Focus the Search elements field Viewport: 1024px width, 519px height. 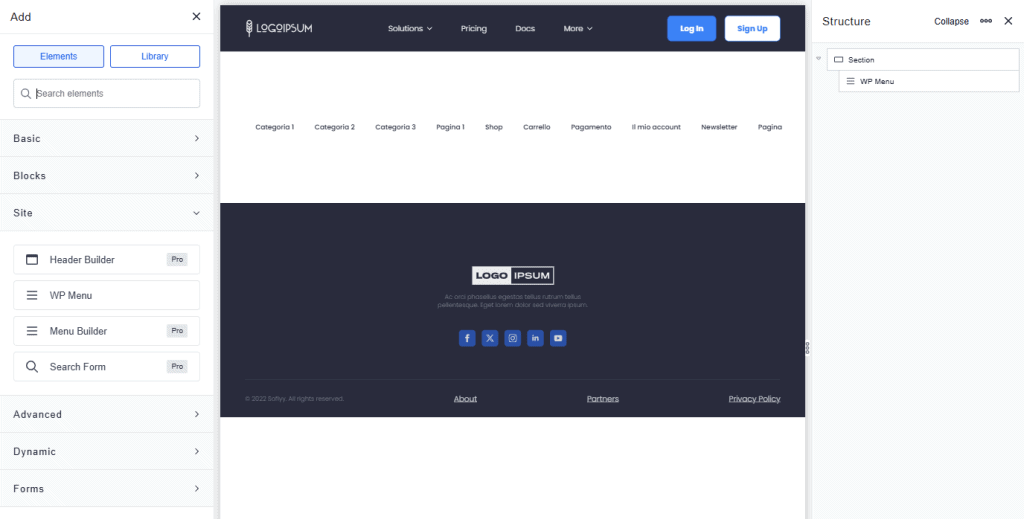pos(106,93)
